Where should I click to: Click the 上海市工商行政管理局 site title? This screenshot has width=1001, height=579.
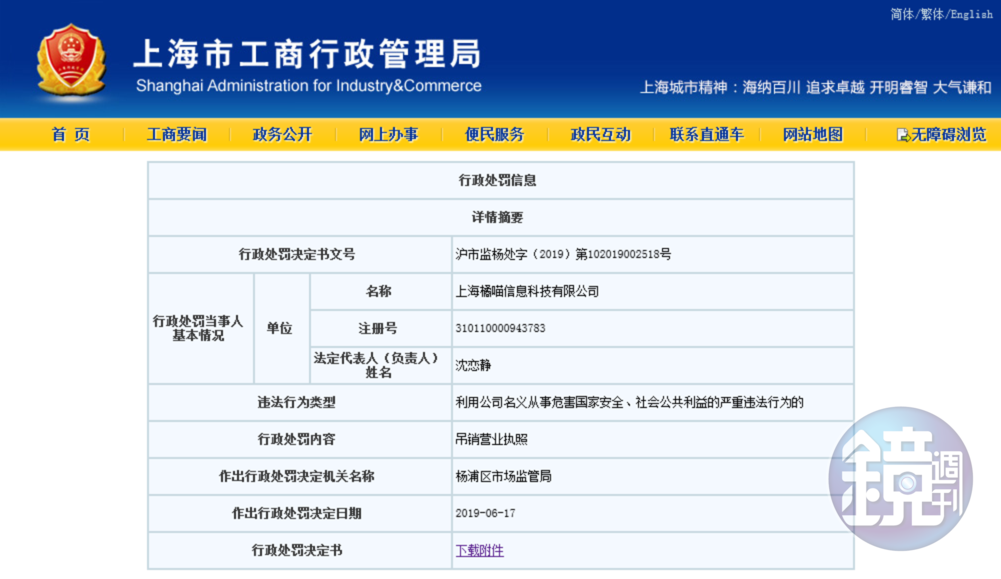point(308,54)
